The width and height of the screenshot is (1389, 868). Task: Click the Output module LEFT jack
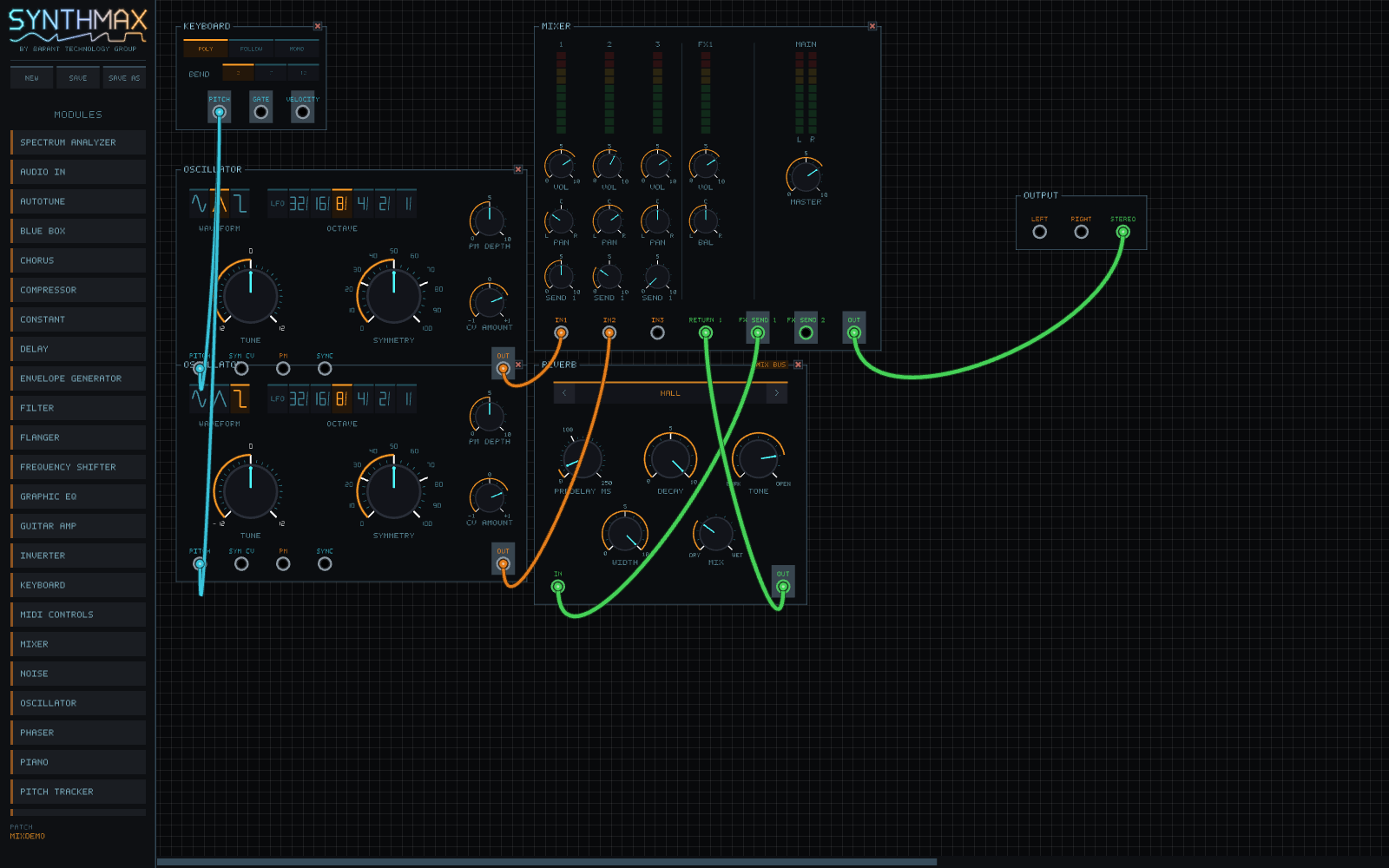click(x=1039, y=232)
